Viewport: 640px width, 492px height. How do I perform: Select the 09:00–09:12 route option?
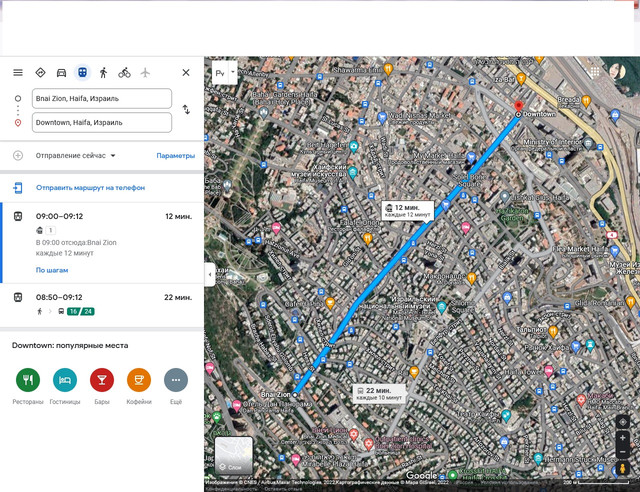[x=102, y=243]
